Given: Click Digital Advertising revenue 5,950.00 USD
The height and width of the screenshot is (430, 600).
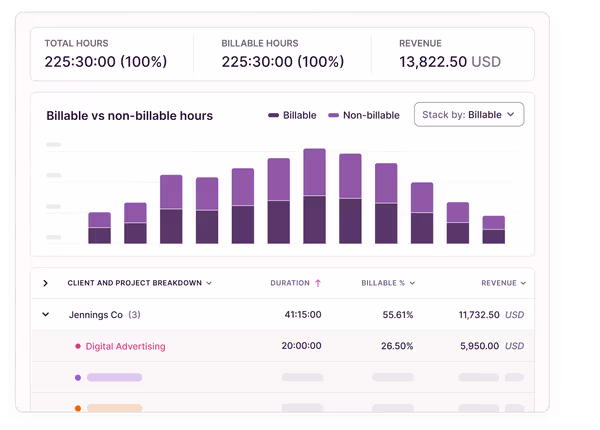Looking at the screenshot, I should click(x=492, y=346).
